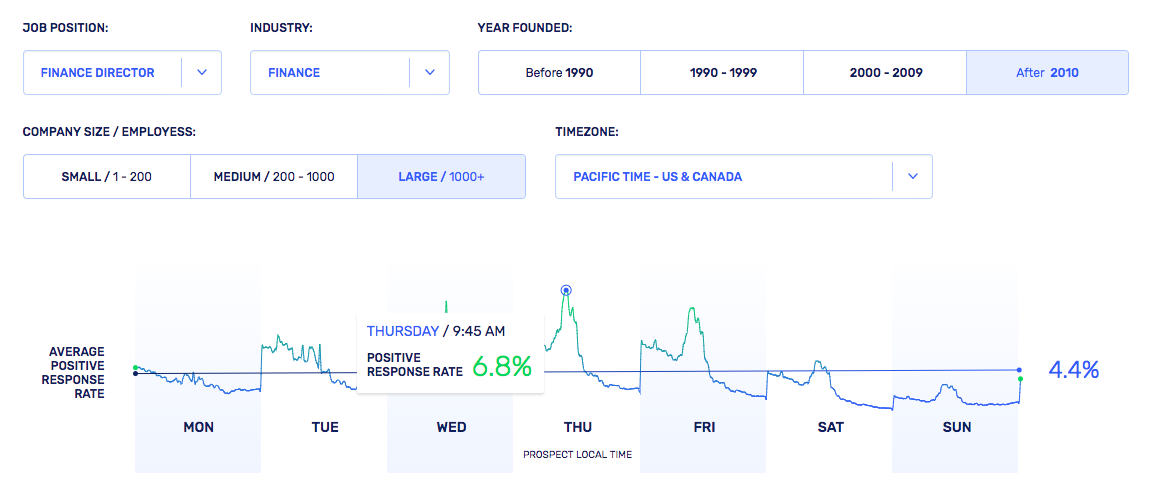Open the Job Position dropdown chevron
This screenshot has width=1154, height=494.
(x=201, y=73)
